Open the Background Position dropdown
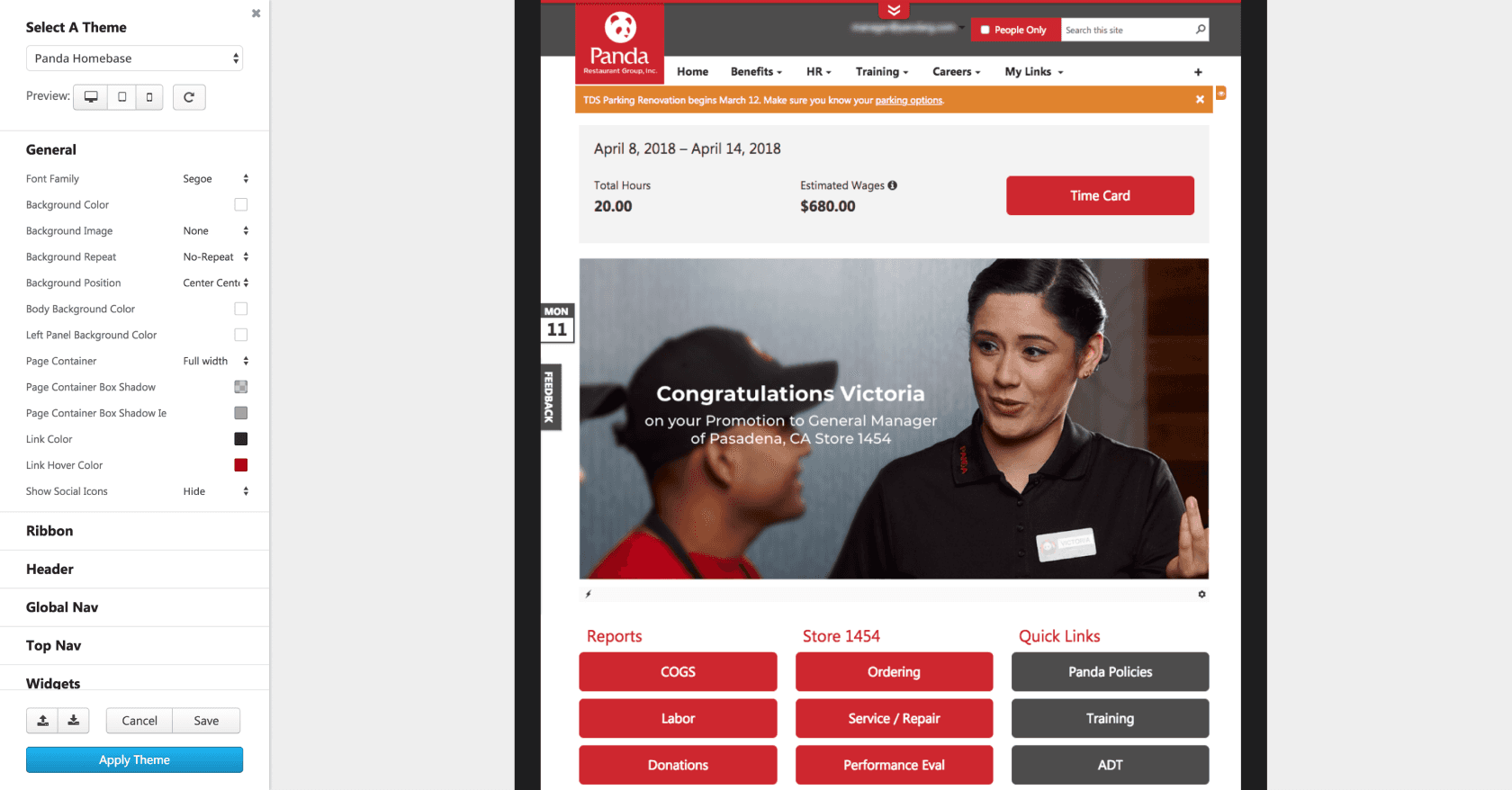The width and height of the screenshot is (1512, 790). pyautogui.click(x=215, y=283)
